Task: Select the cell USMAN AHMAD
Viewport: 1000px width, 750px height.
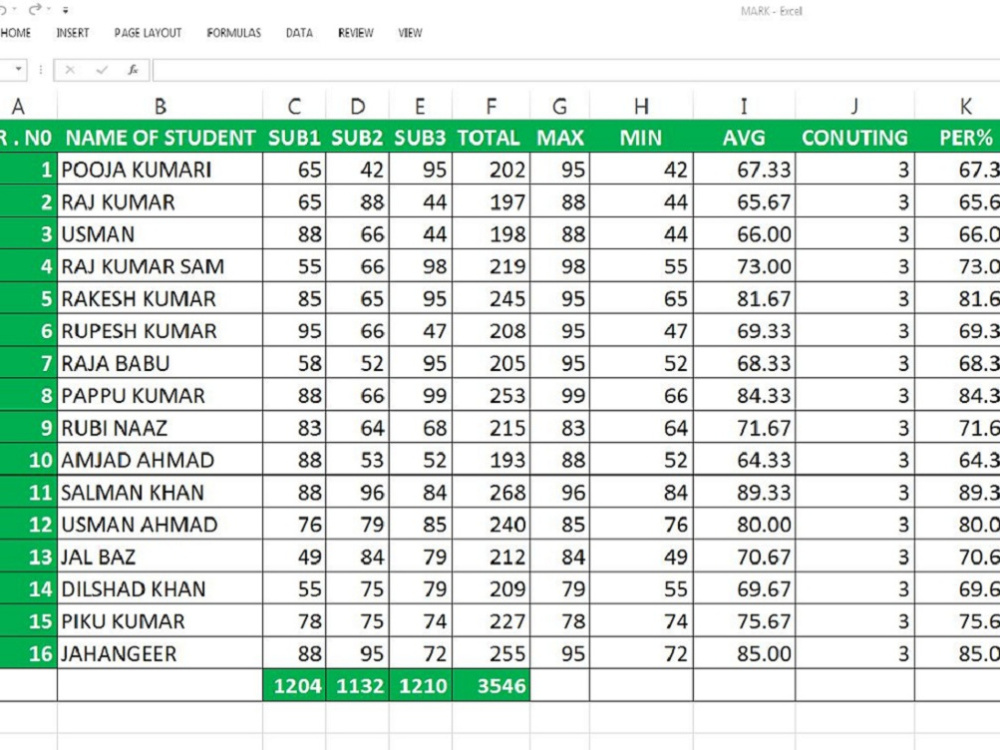Action: (160, 524)
